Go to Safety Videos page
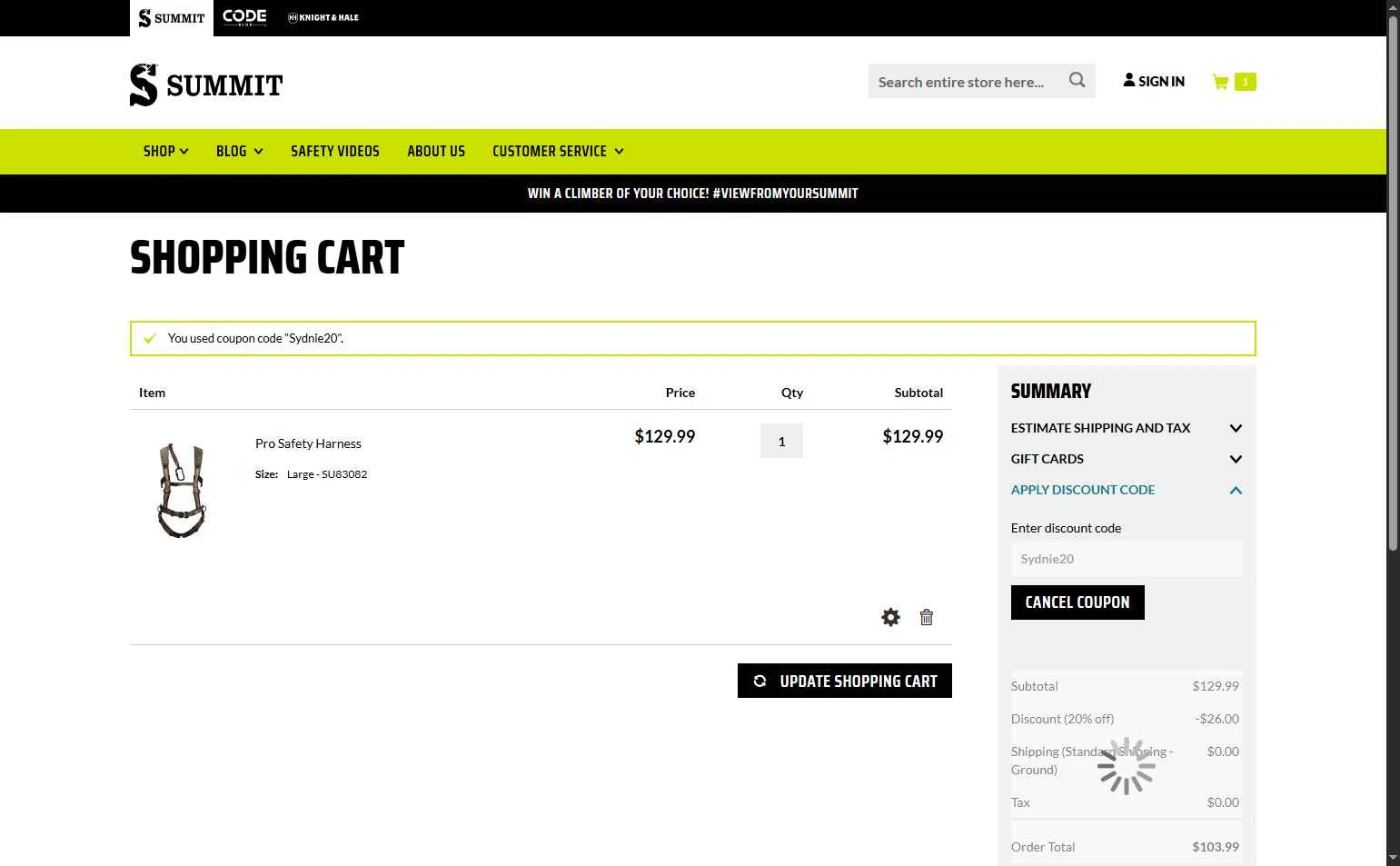The height and width of the screenshot is (866, 1400). tap(335, 151)
